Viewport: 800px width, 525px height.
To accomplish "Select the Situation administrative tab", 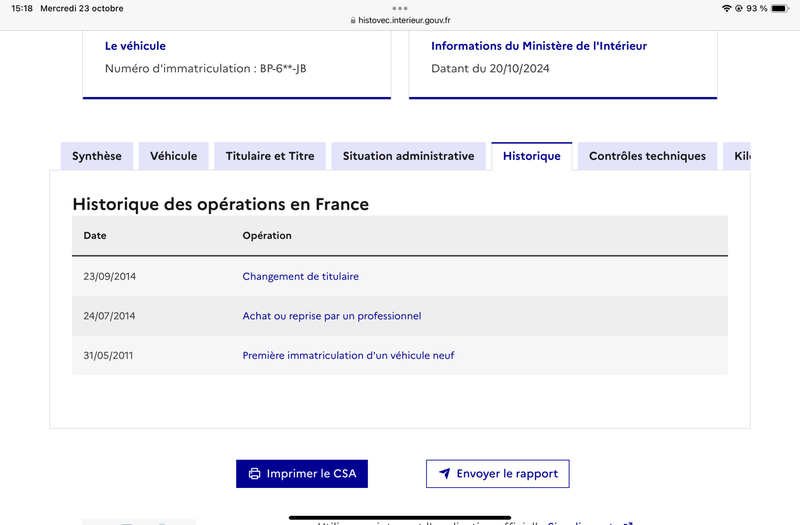I will [409, 156].
